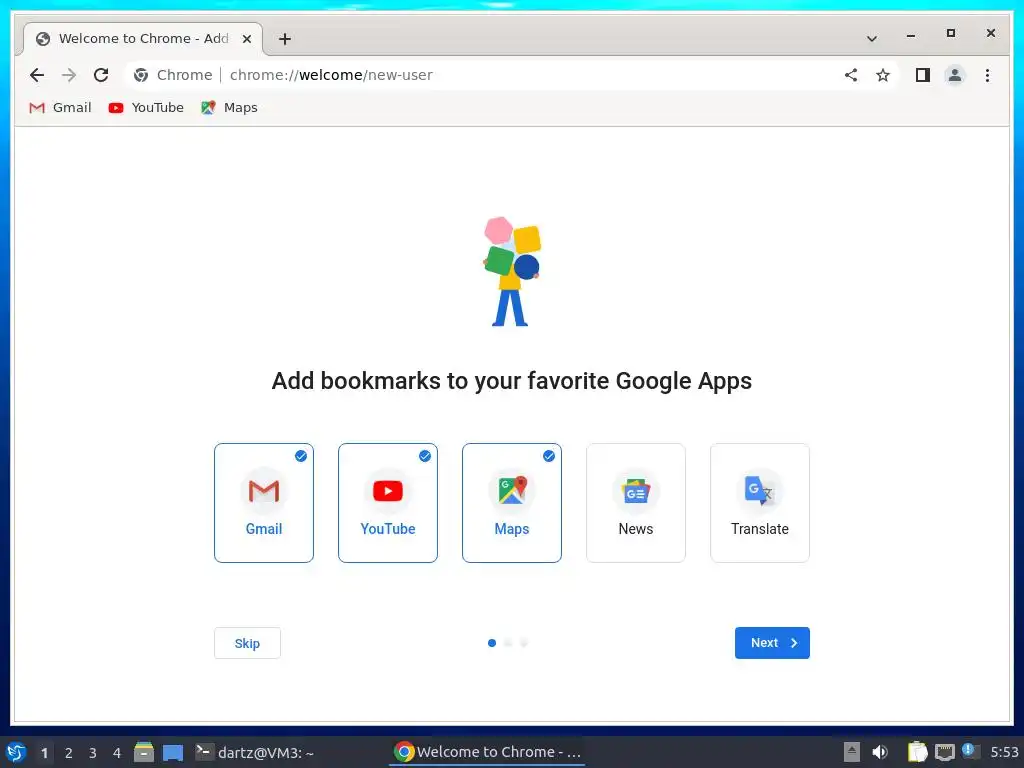Click the network tray icon
Viewport: 1024px width, 768px height.
coord(945,752)
